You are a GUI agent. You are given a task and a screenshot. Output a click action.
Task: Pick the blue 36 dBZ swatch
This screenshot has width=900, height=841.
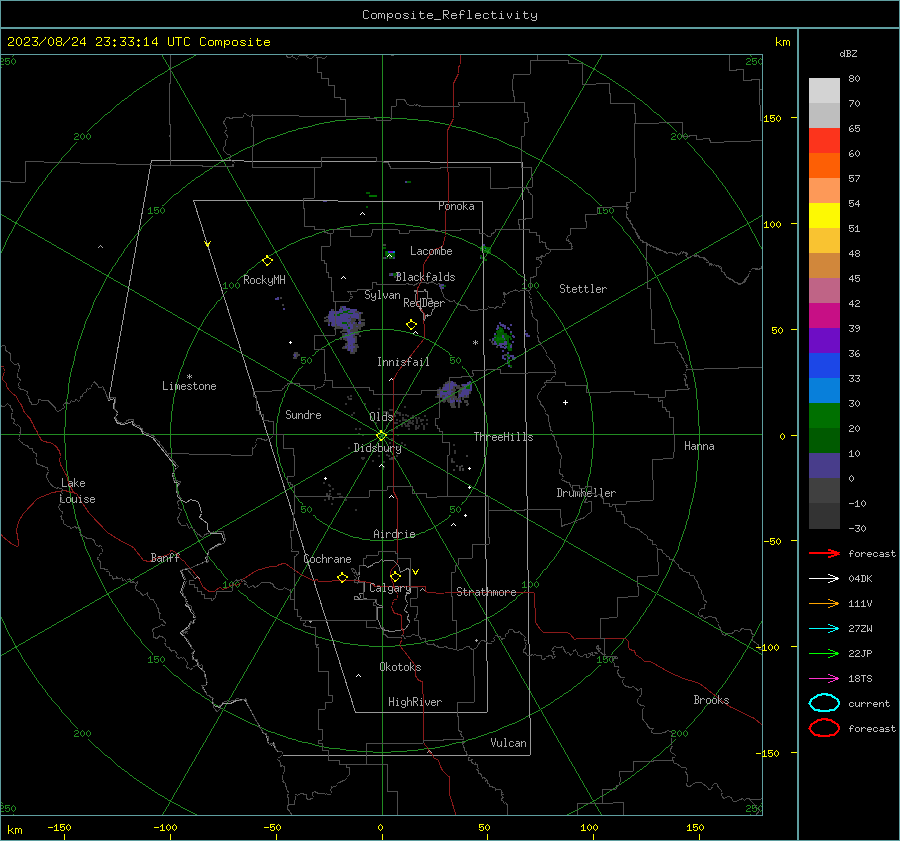click(x=824, y=366)
